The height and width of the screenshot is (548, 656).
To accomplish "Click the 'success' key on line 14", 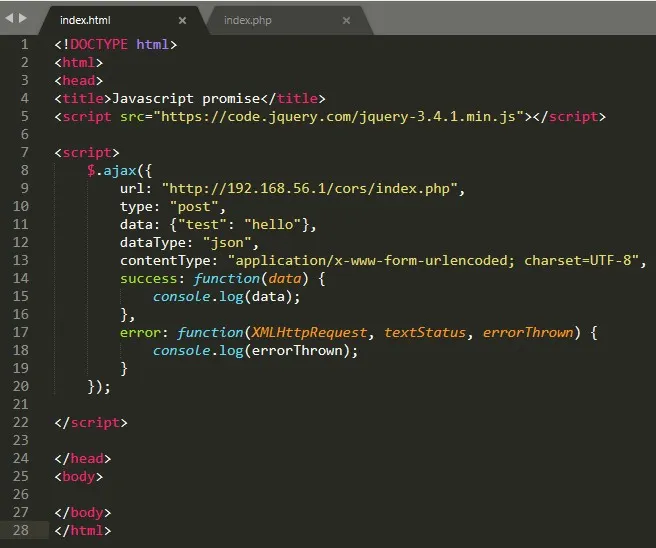I will [149, 279].
